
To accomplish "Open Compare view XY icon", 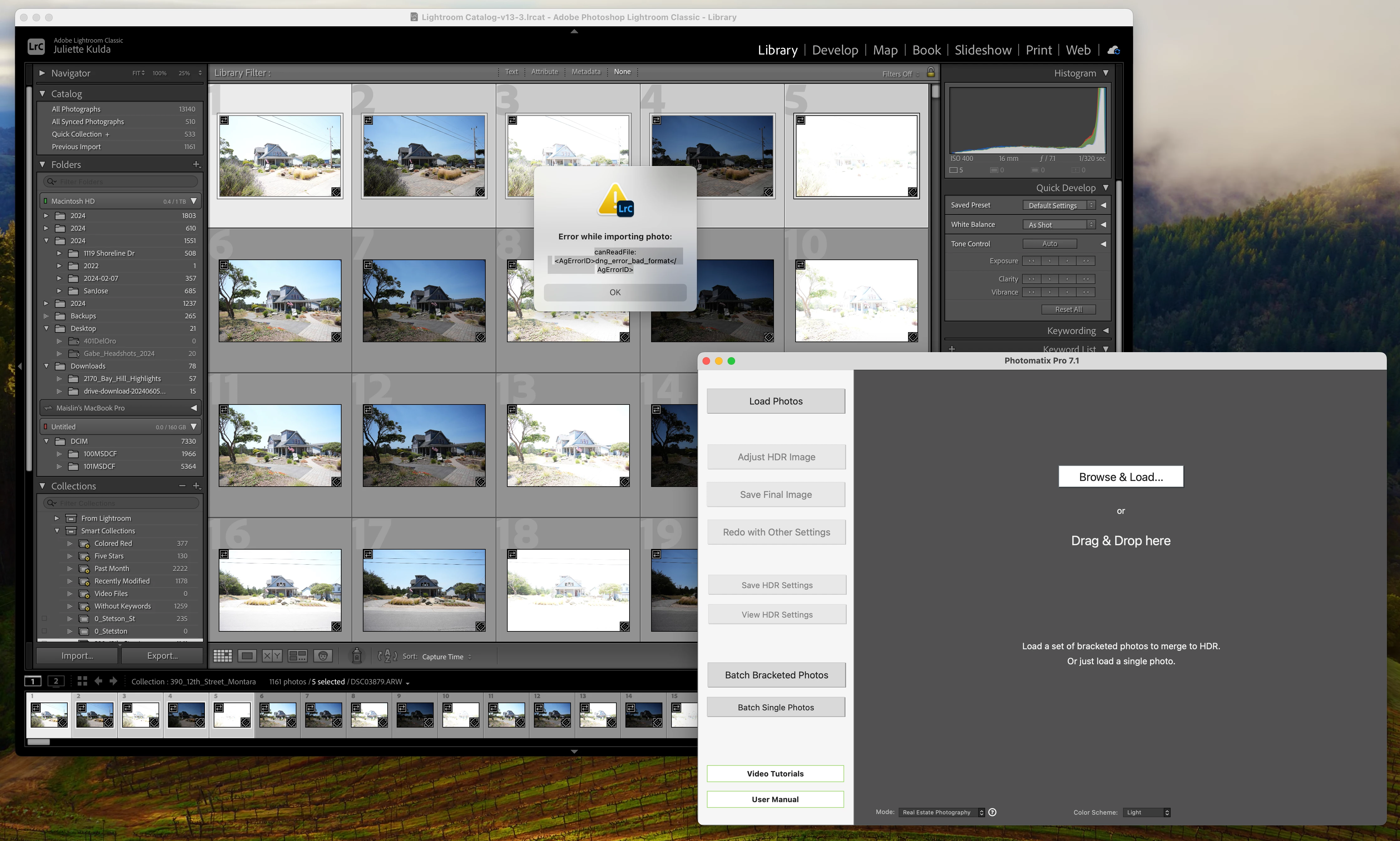I will point(272,656).
